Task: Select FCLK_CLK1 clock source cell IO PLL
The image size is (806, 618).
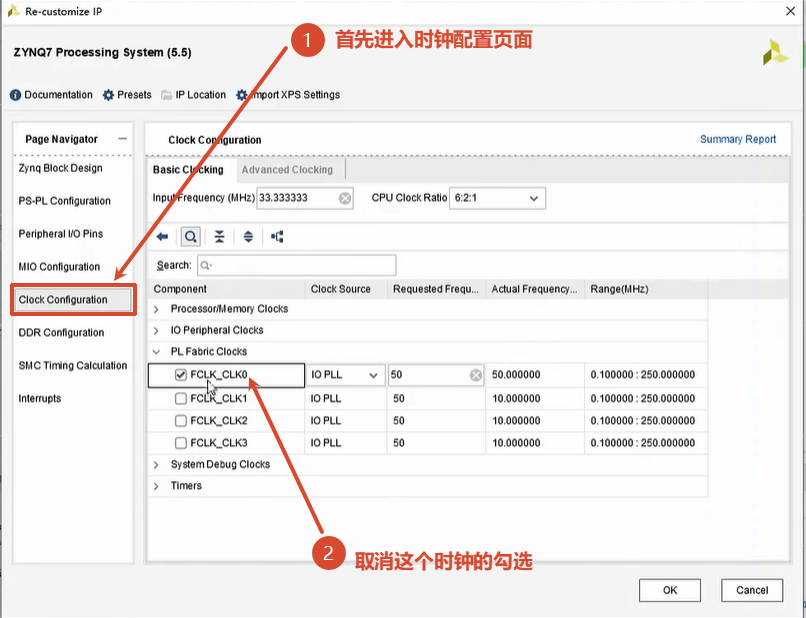Action: (x=345, y=399)
